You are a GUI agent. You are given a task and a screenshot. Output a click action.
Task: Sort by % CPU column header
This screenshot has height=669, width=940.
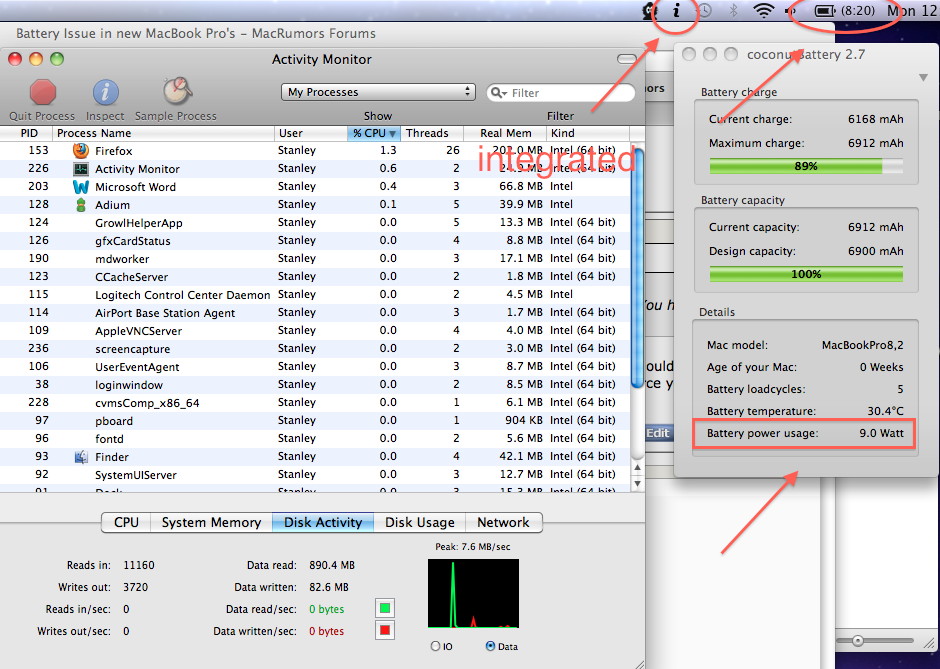tap(374, 133)
